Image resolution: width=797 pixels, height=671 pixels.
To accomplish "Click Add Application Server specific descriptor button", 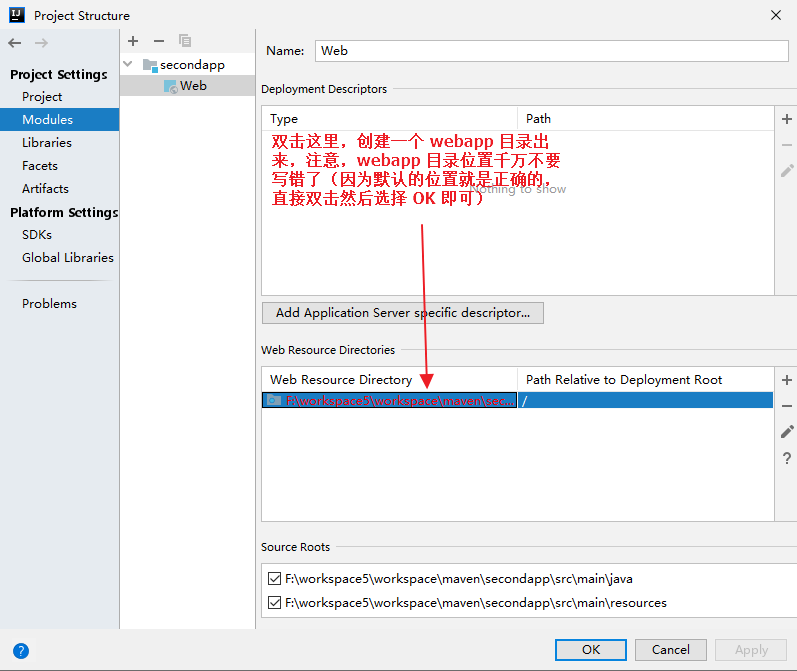I will click(403, 313).
